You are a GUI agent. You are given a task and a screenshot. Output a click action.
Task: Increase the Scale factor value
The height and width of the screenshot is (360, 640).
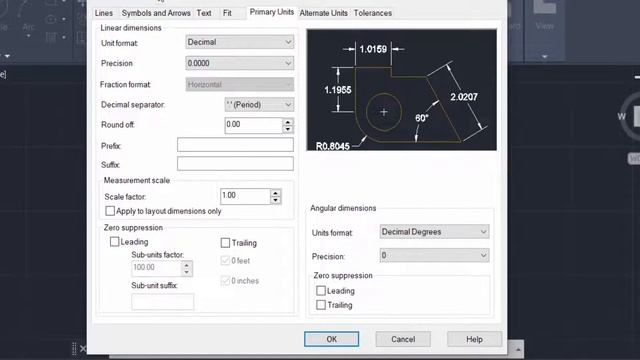276,193
